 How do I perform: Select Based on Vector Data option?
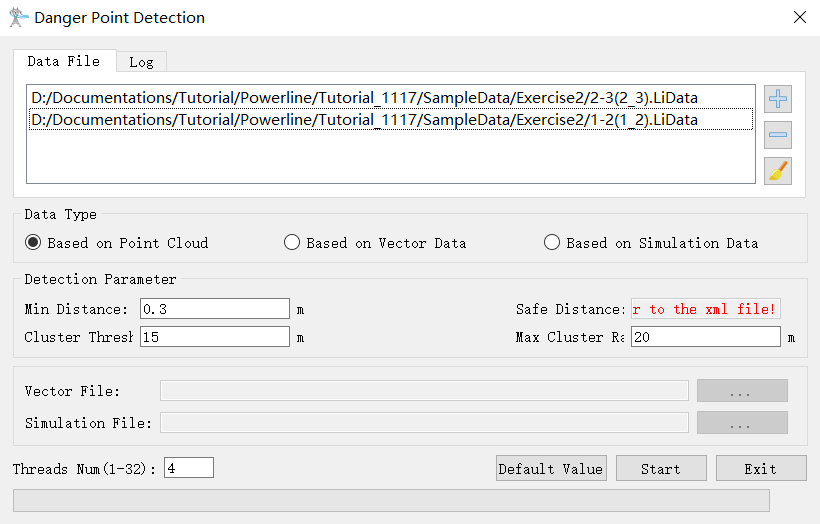(x=375, y=243)
